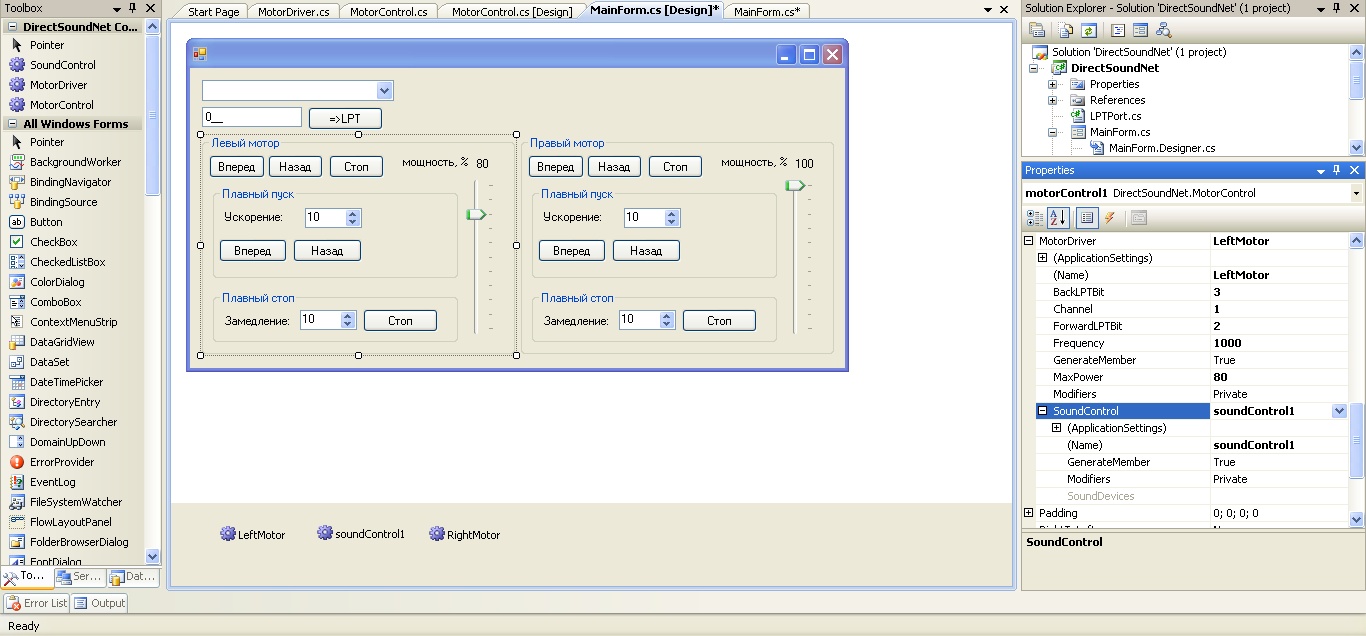Open the Error List tab
This screenshot has height=636, width=1366.
(37, 603)
